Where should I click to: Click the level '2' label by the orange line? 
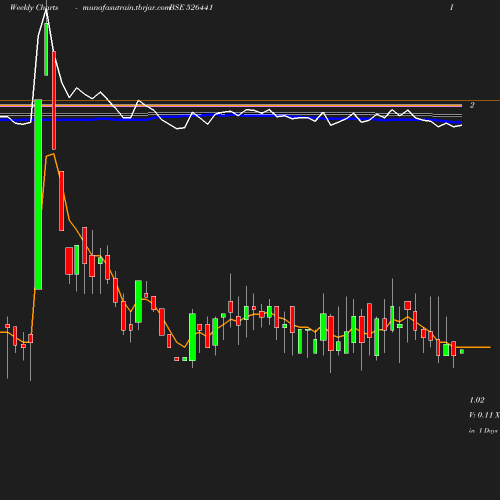pos(472,105)
